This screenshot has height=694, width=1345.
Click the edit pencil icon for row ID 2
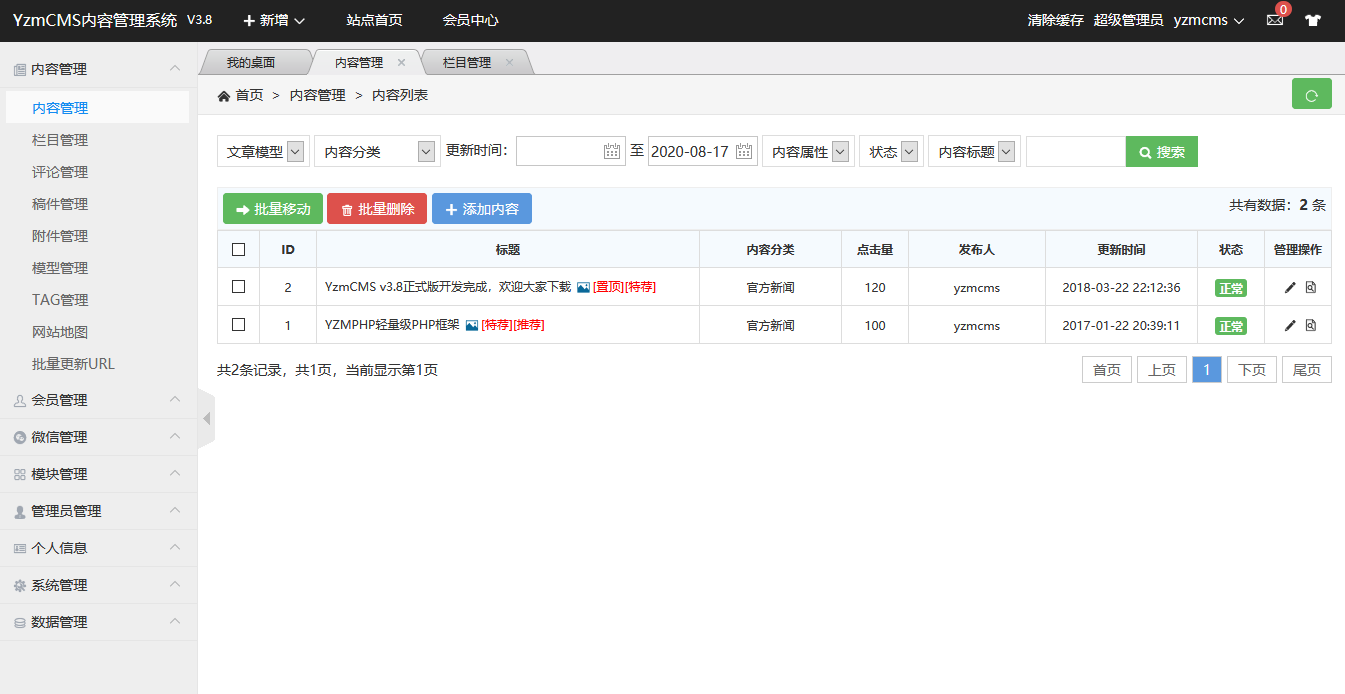point(1290,287)
